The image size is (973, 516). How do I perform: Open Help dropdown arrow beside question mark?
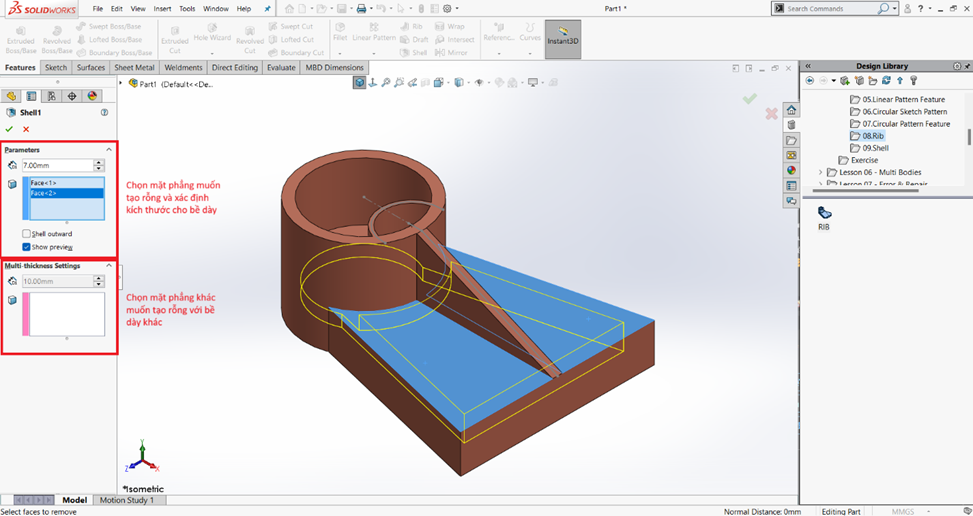pyautogui.click(x=930, y=9)
